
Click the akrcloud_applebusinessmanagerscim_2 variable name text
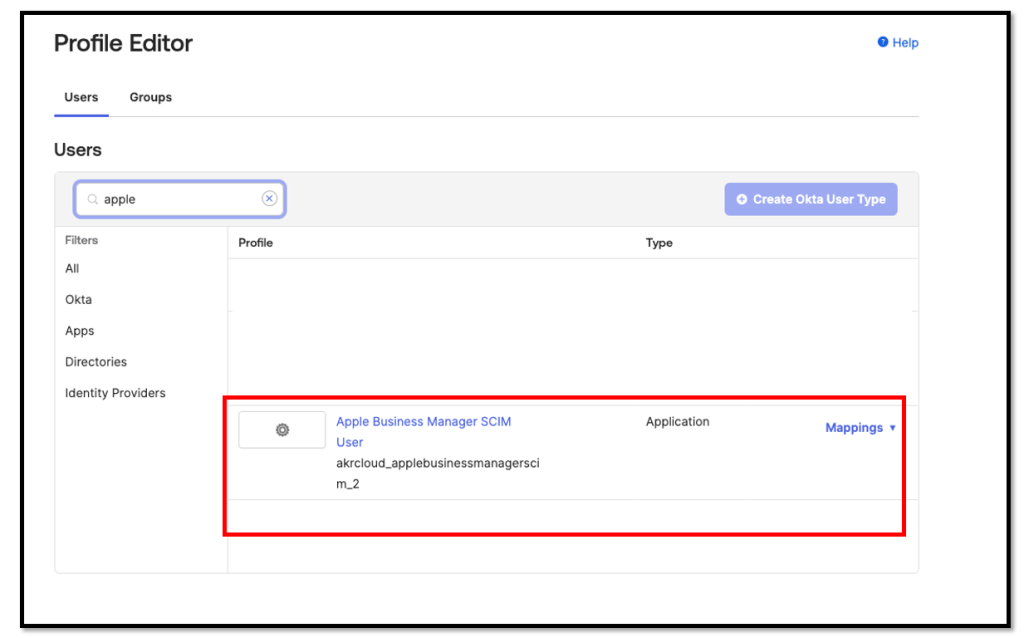coord(437,473)
